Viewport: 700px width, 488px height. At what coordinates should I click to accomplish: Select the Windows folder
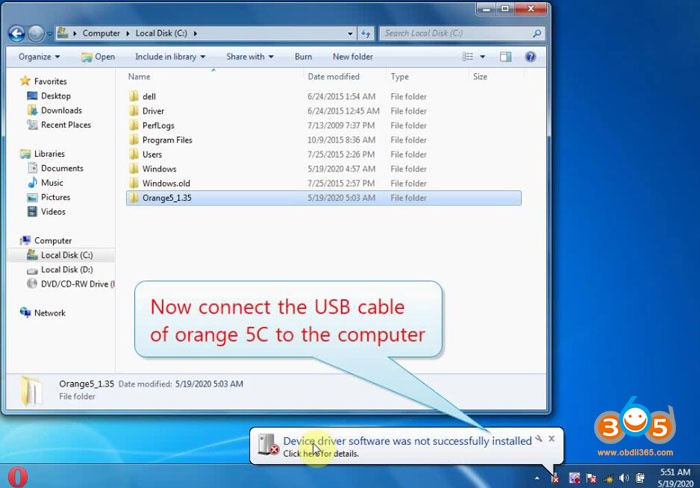click(324, 169)
